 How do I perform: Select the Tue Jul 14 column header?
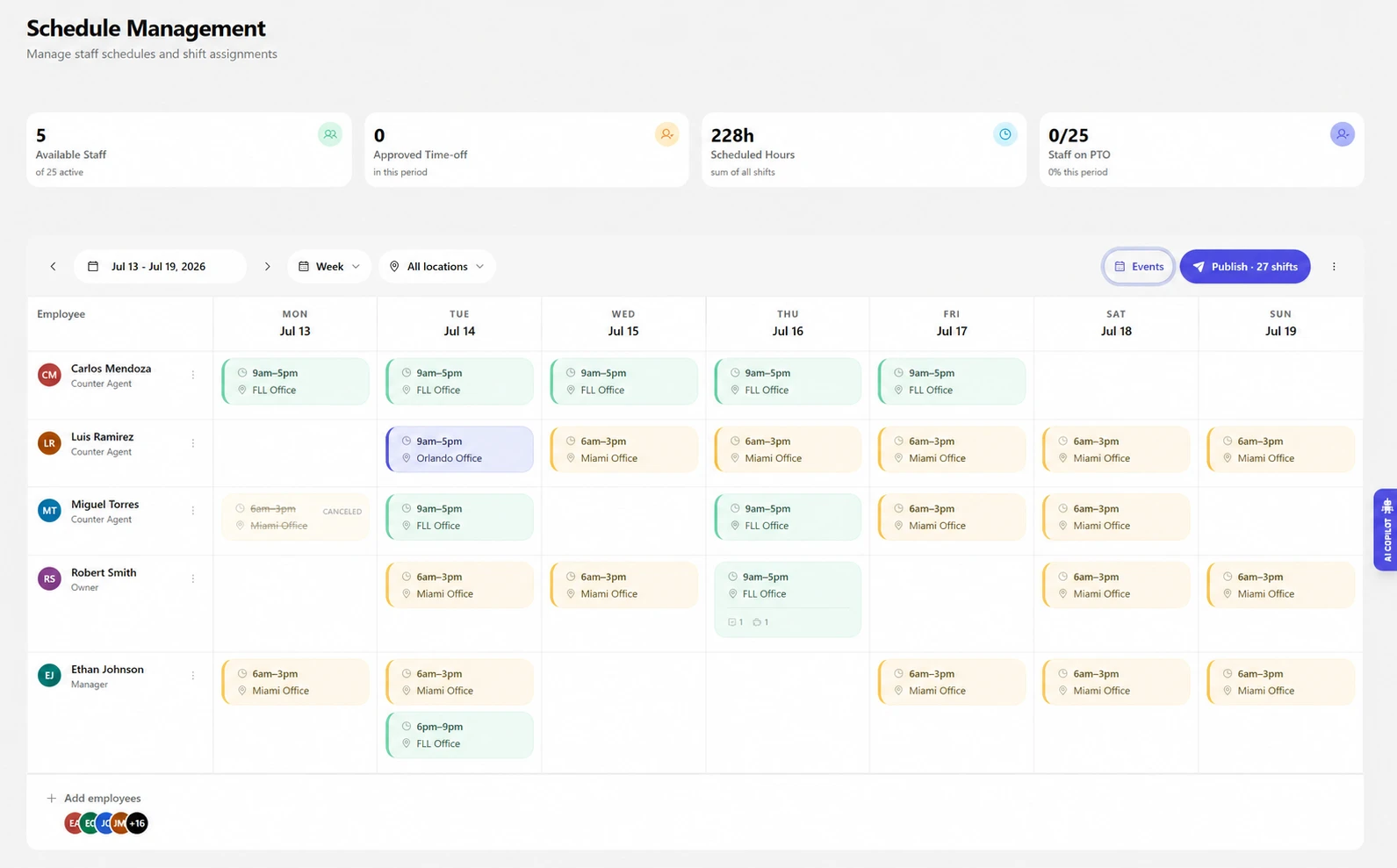tap(459, 323)
